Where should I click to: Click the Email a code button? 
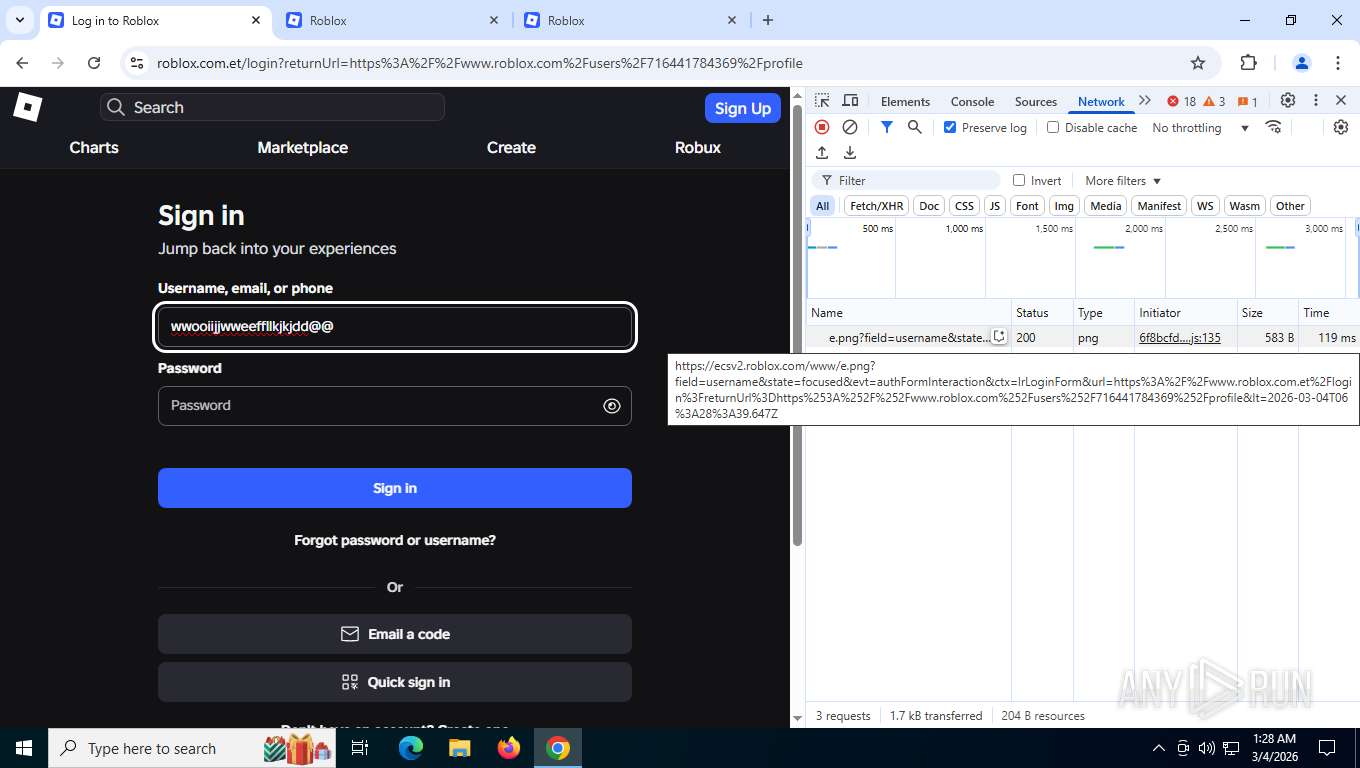click(x=395, y=634)
